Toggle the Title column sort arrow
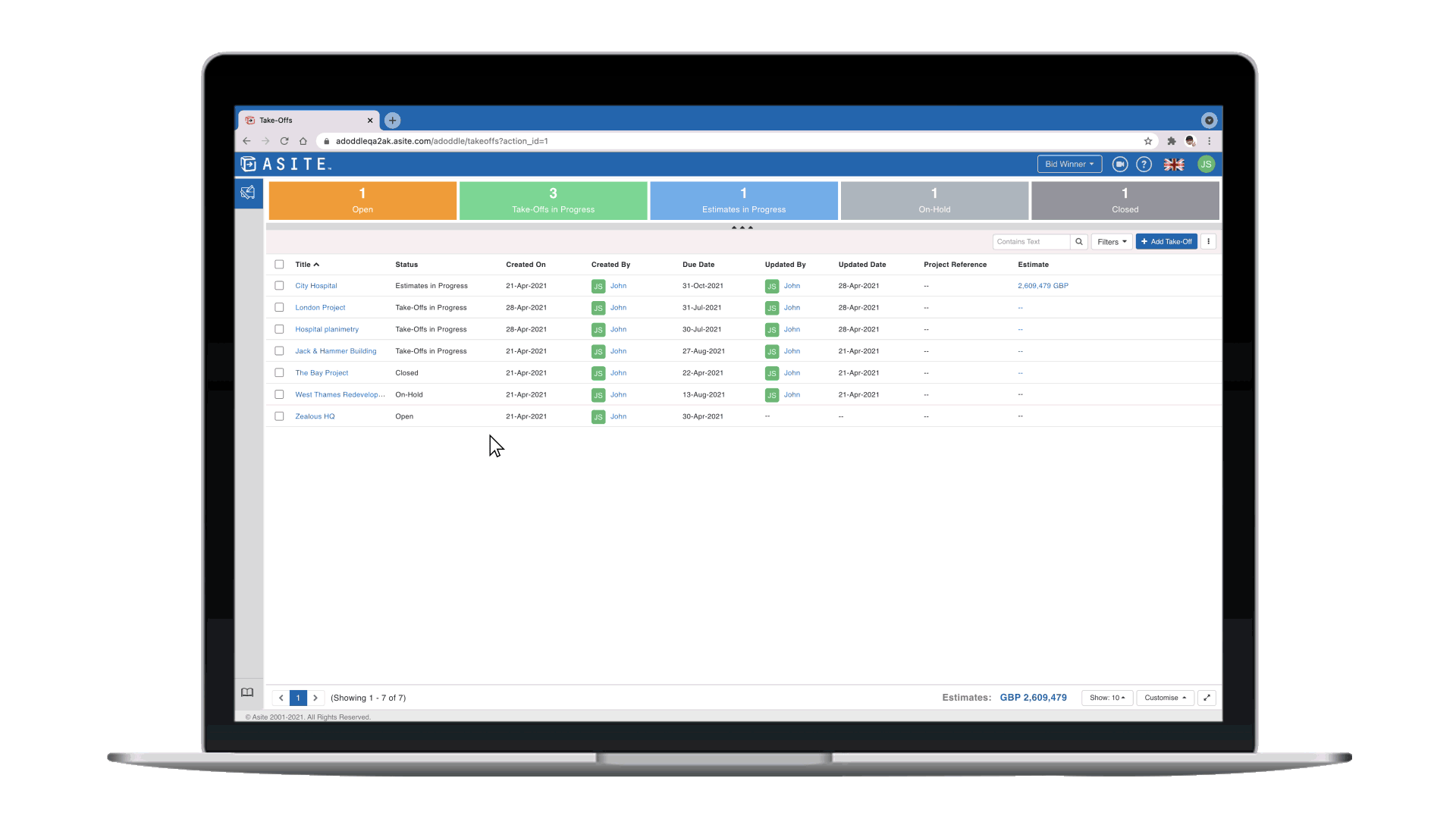The width and height of the screenshot is (1456, 819). point(306,264)
